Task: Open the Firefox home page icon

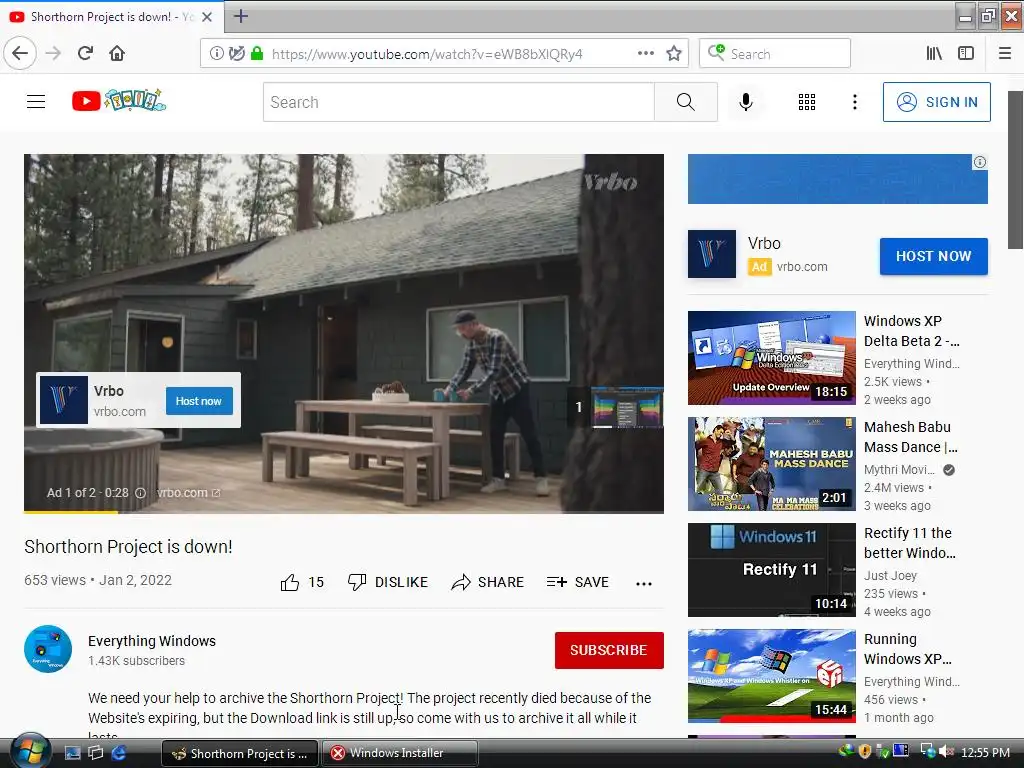Action: [x=117, y=53]
